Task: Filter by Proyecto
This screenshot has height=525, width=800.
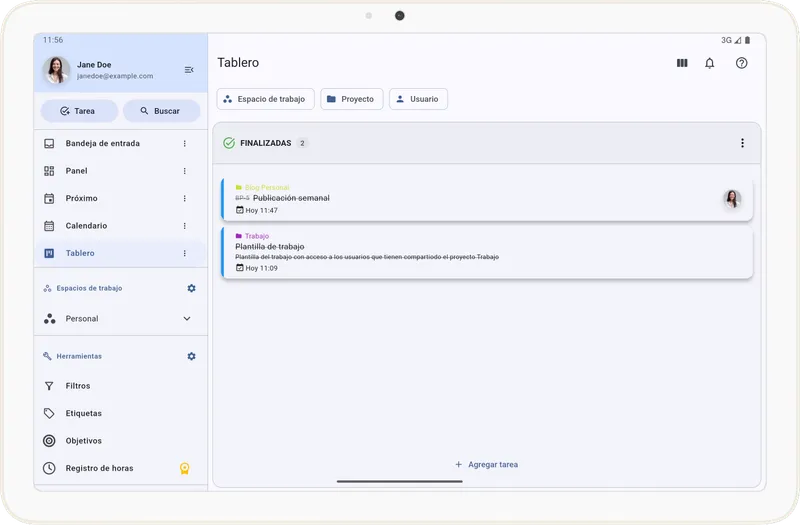Action: [x=352, y=99]
